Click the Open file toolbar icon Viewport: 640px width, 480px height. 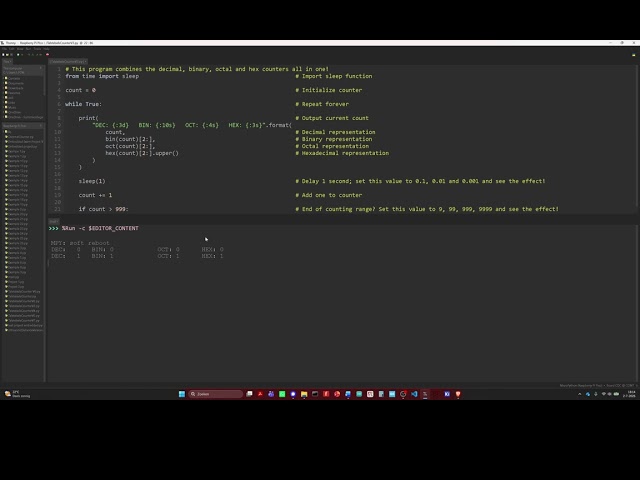[7, 55]
